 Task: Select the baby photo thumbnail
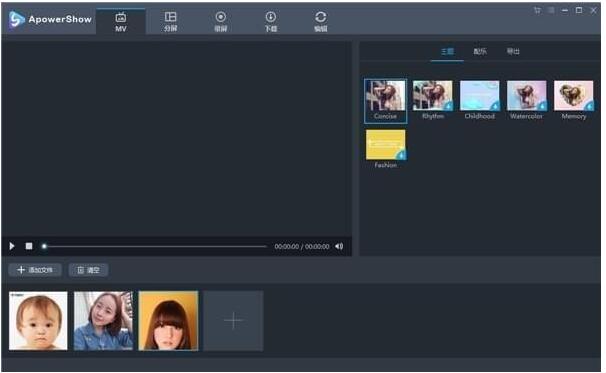(38, 321)
